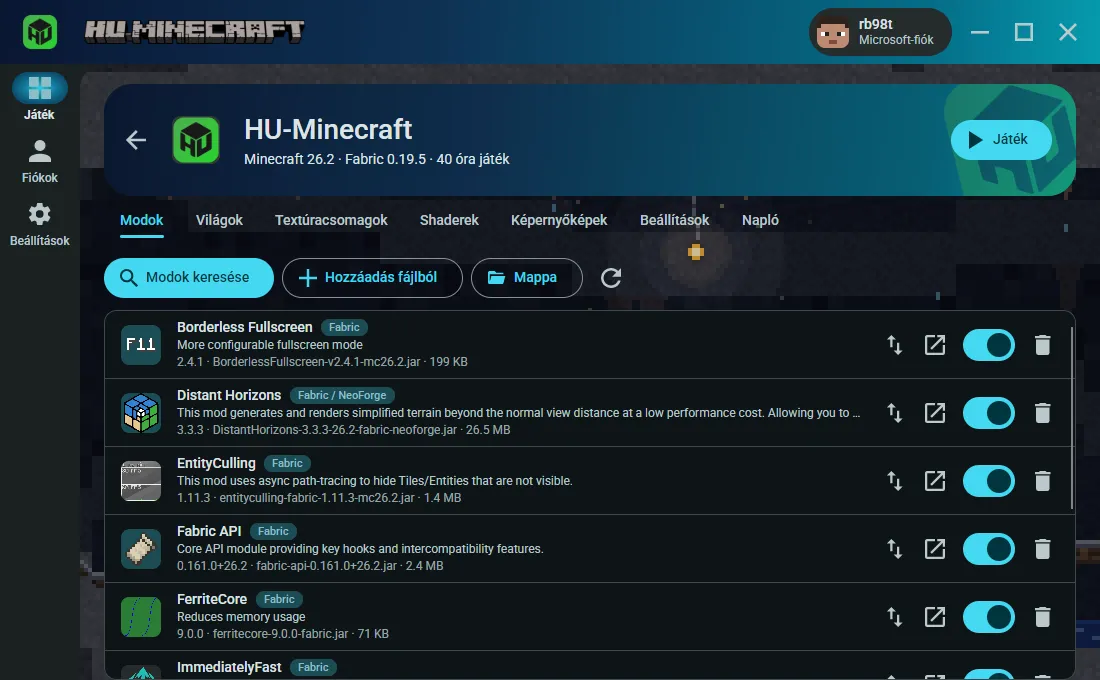Select the Beállítások tab in instance tabs
This screenshot has height=680, width=1100.
pyautogui.click(x=674, y=220)
